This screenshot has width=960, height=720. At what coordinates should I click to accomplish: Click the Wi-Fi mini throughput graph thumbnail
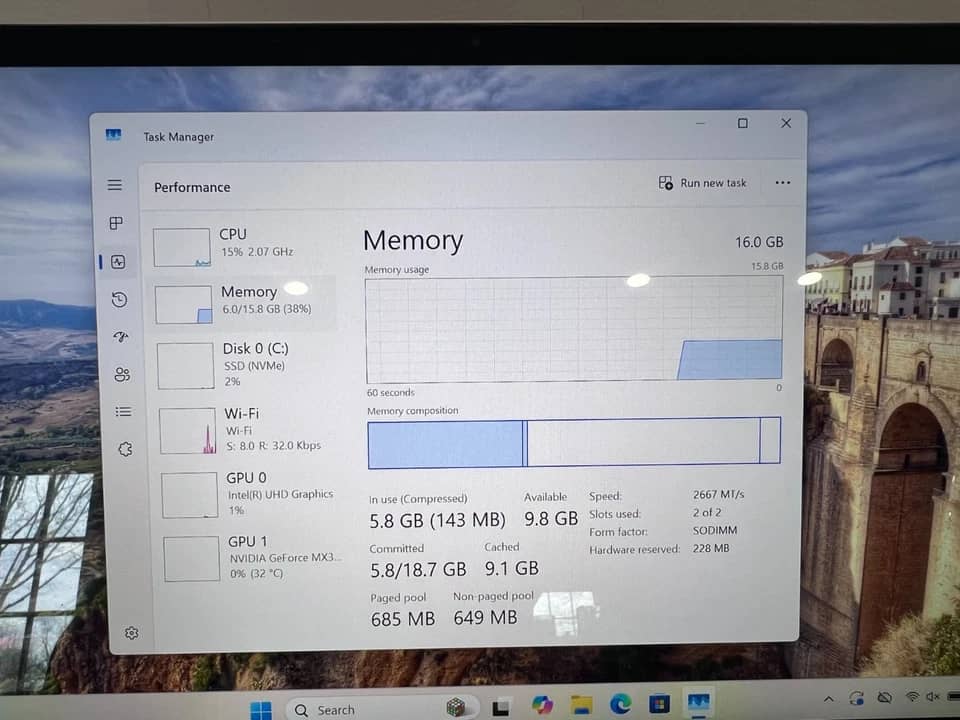187,431
